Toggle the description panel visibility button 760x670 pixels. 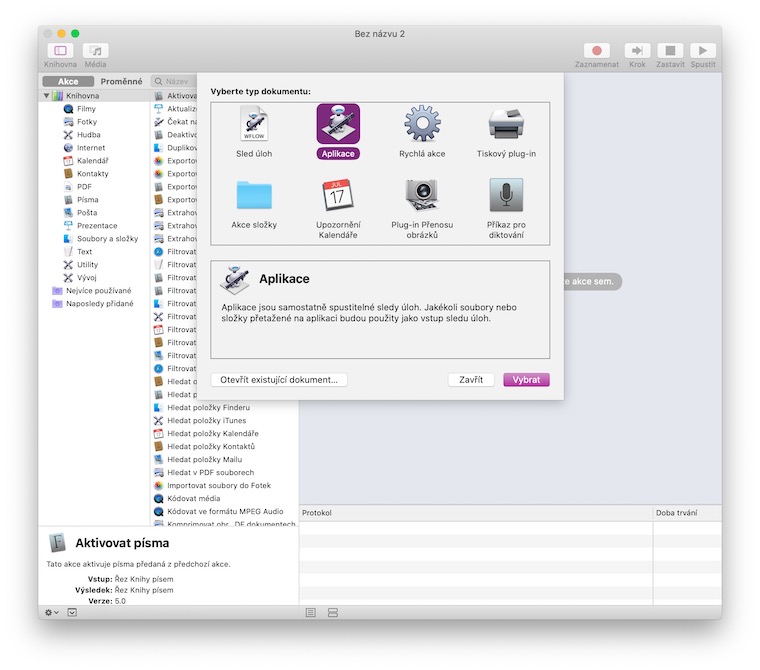tap(72, 613)
